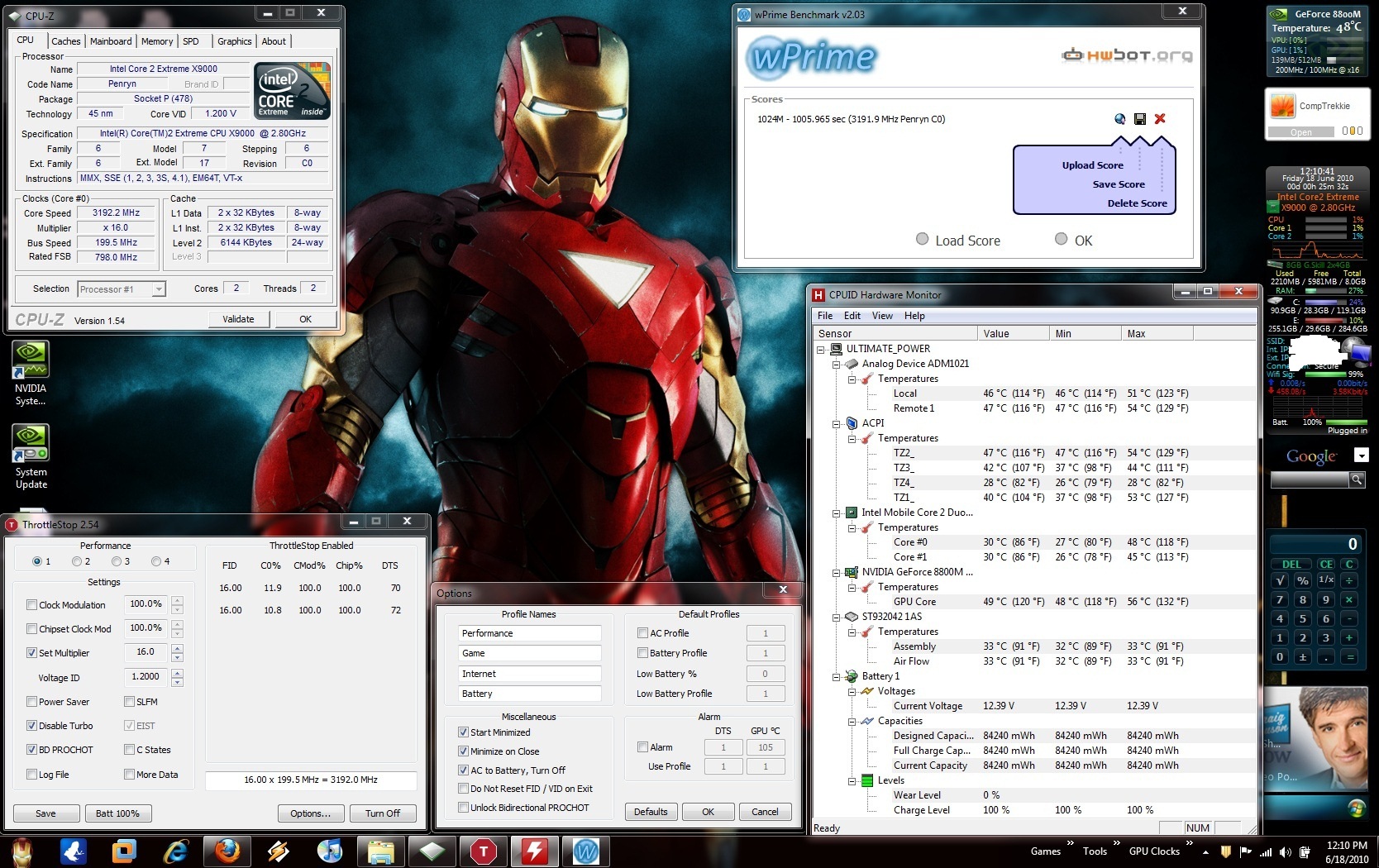Increase the Set Multiplier value with up arrow
This screenshot has height=868, width=1379.
click(x=177, y=648)
